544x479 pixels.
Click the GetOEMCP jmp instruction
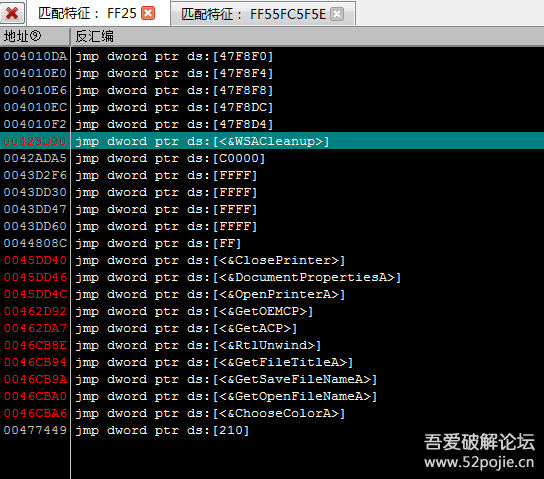pyautogui.click(x=194, y=311)
